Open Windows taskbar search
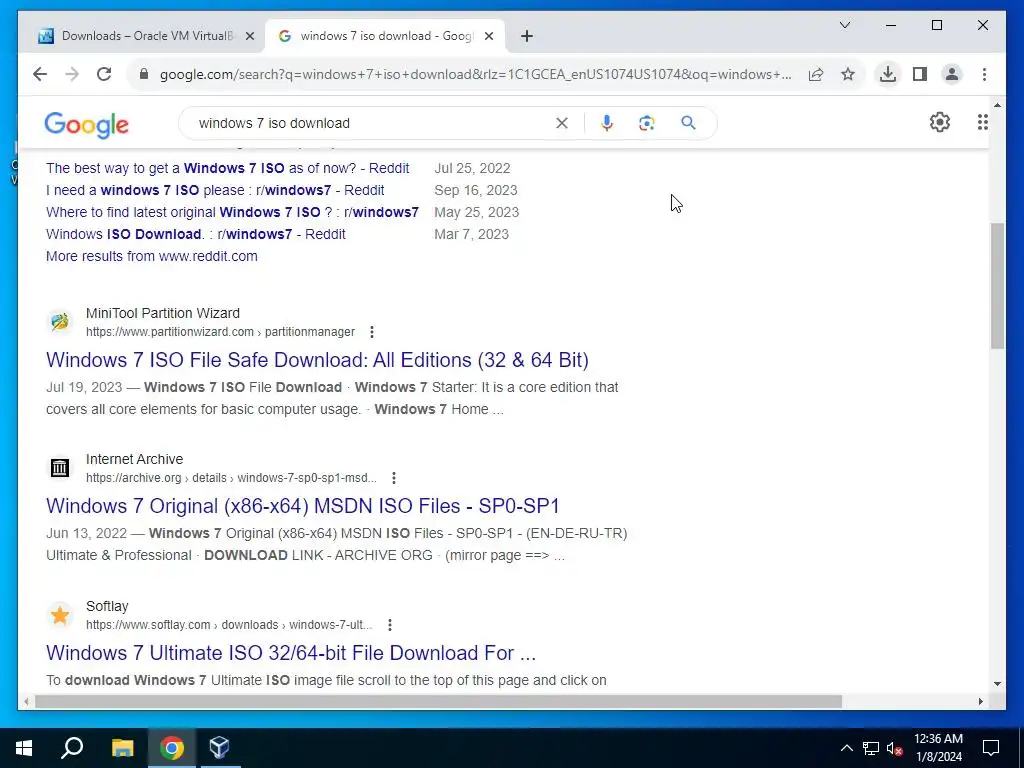1024x768 pixels. click(x=72, y=748)
